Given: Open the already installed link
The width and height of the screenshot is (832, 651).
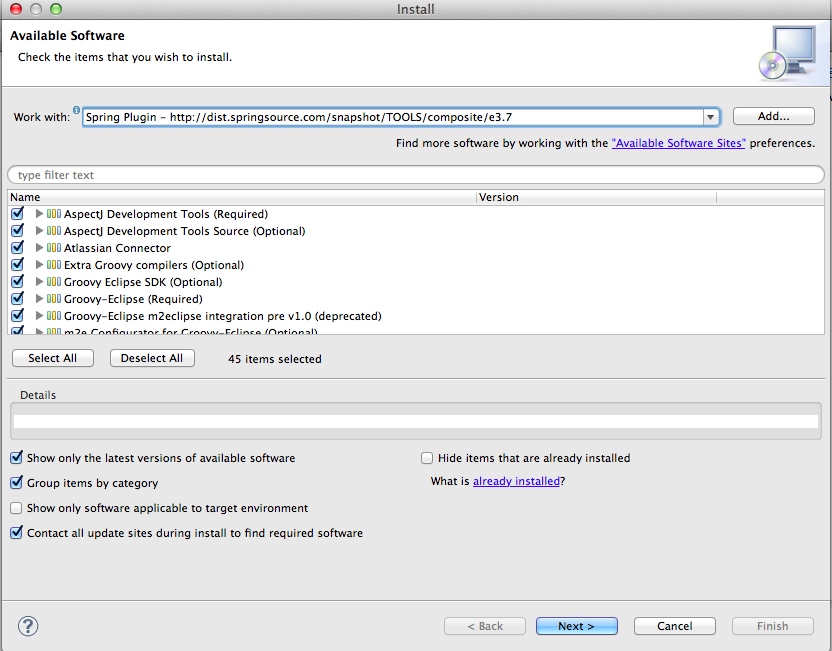Looking at the screenshot, I should point(516,481).
